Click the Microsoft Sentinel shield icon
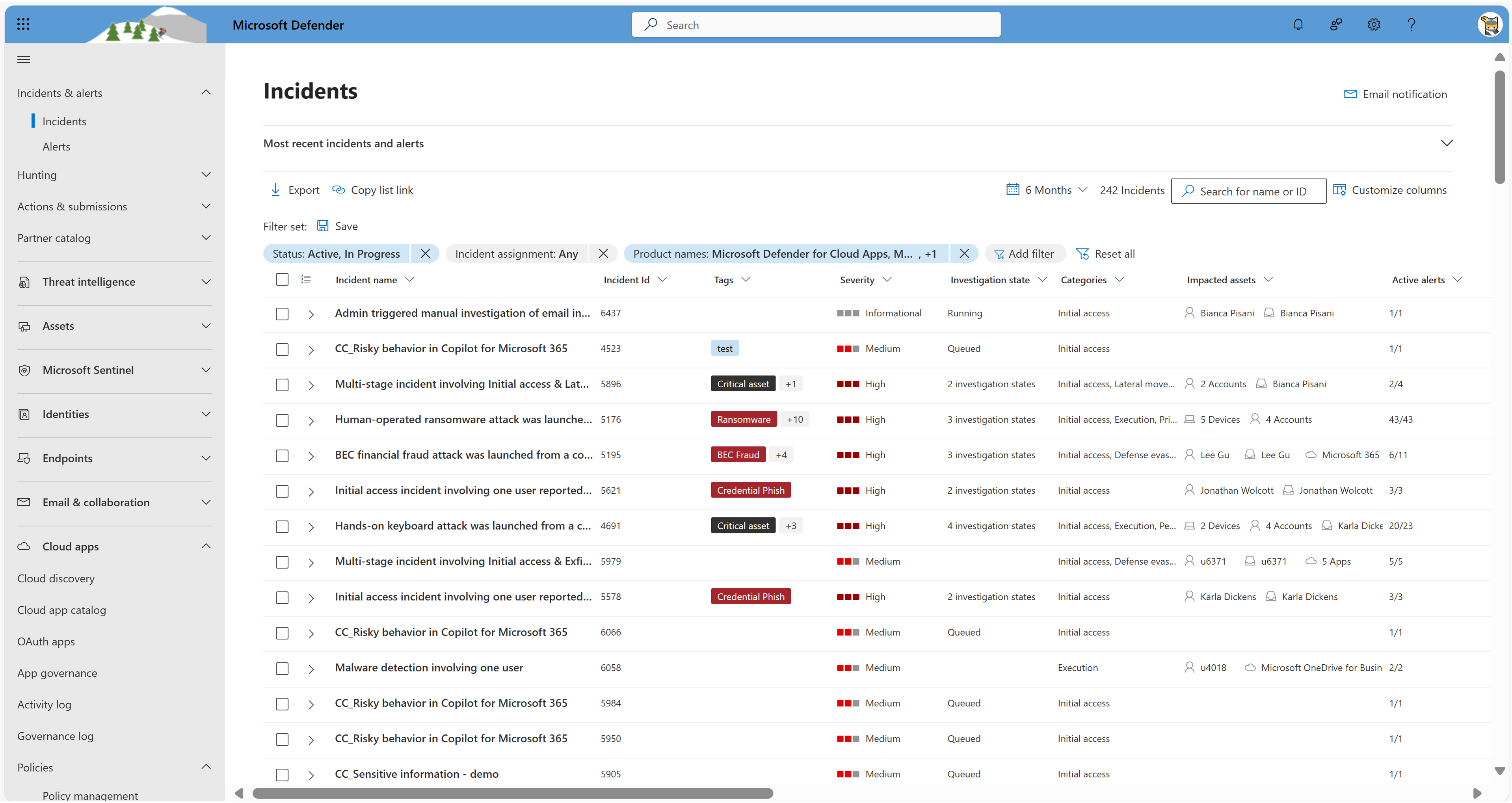Image resolution: width=1512 pixels, height=803 pixels. (24, 370)
